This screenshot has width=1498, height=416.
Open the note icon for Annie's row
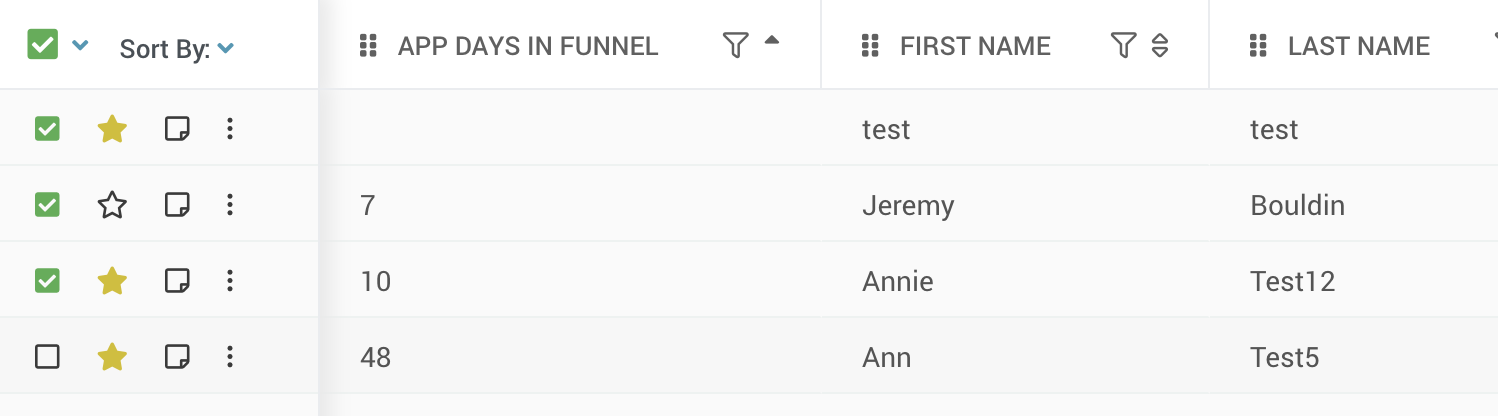tap(177, 281)
